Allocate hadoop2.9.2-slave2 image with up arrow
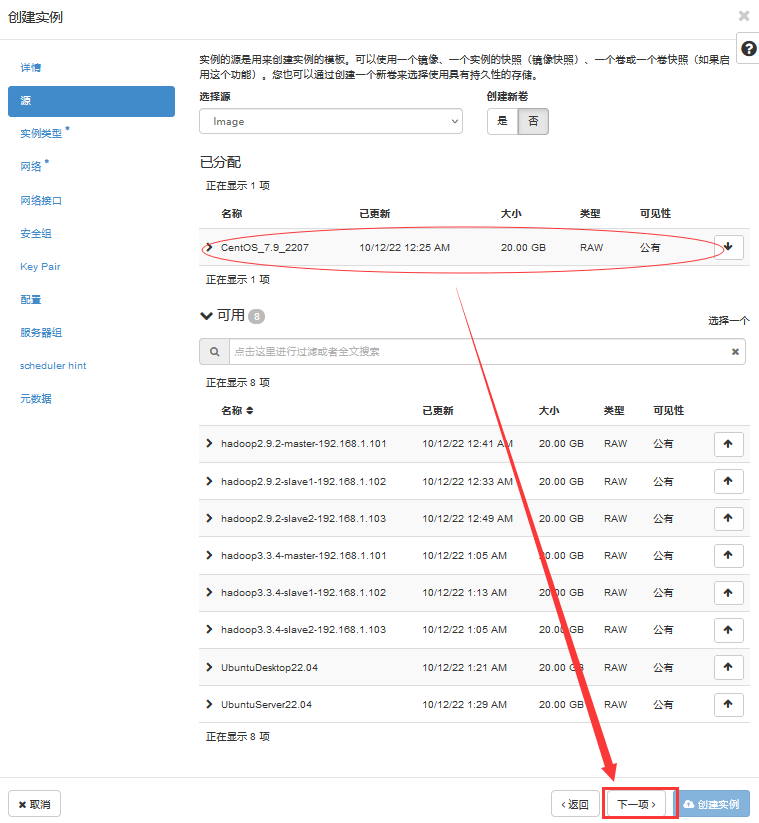759x823 pixels. [728, 519]
